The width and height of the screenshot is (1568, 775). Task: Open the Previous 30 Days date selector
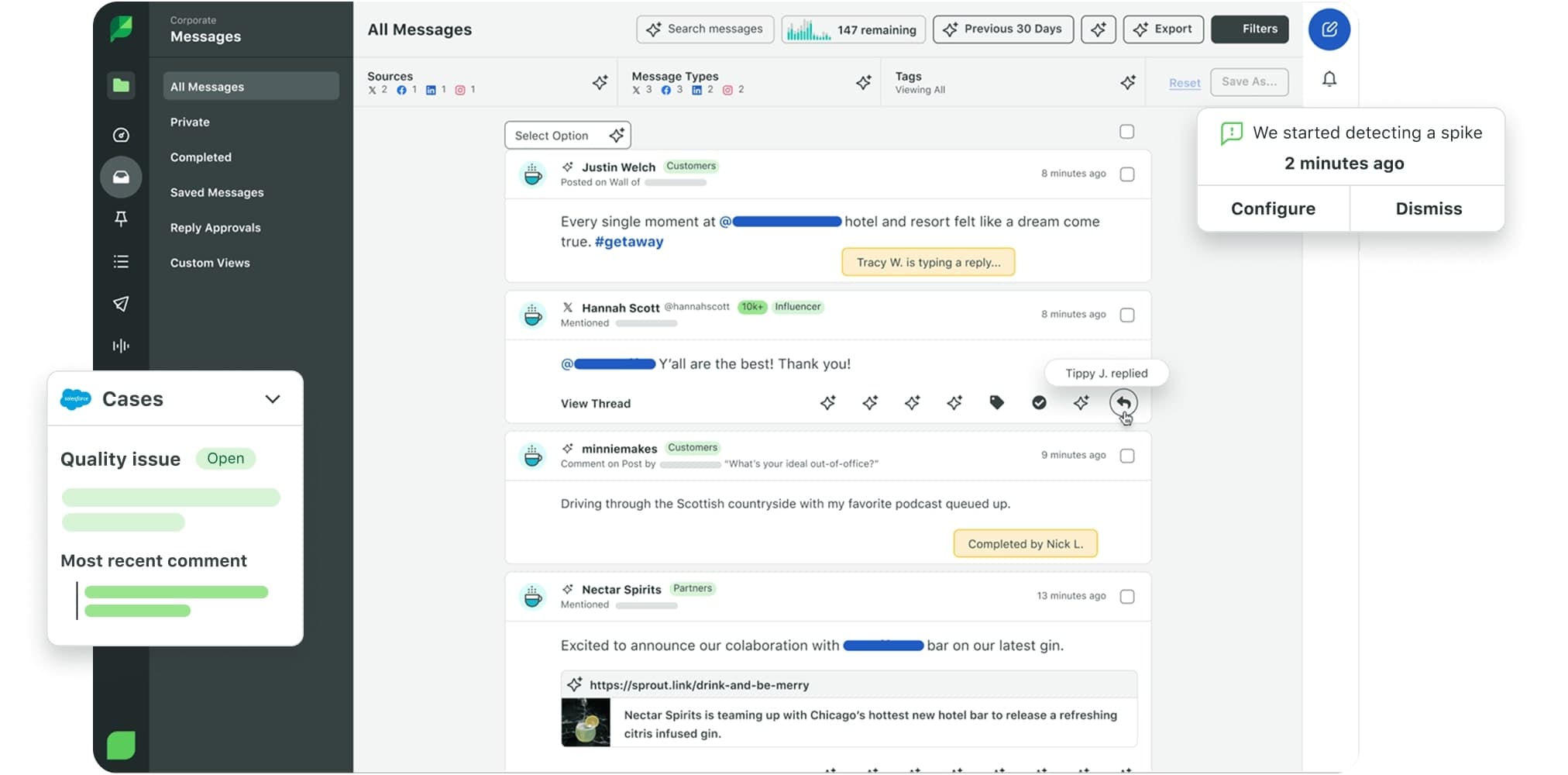point(1002,29)
